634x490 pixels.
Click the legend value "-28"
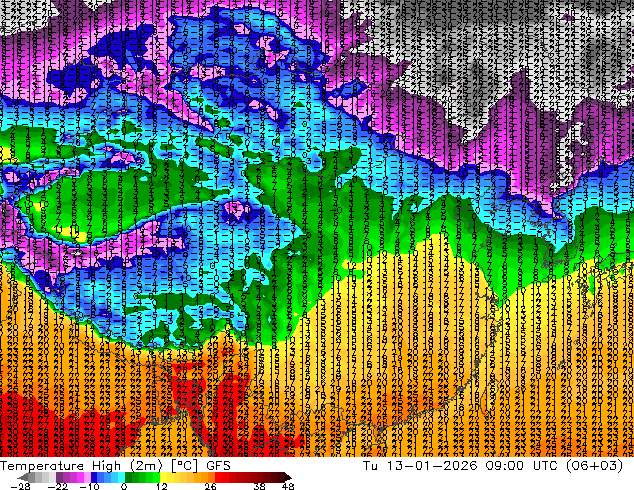tap(20, 486)
